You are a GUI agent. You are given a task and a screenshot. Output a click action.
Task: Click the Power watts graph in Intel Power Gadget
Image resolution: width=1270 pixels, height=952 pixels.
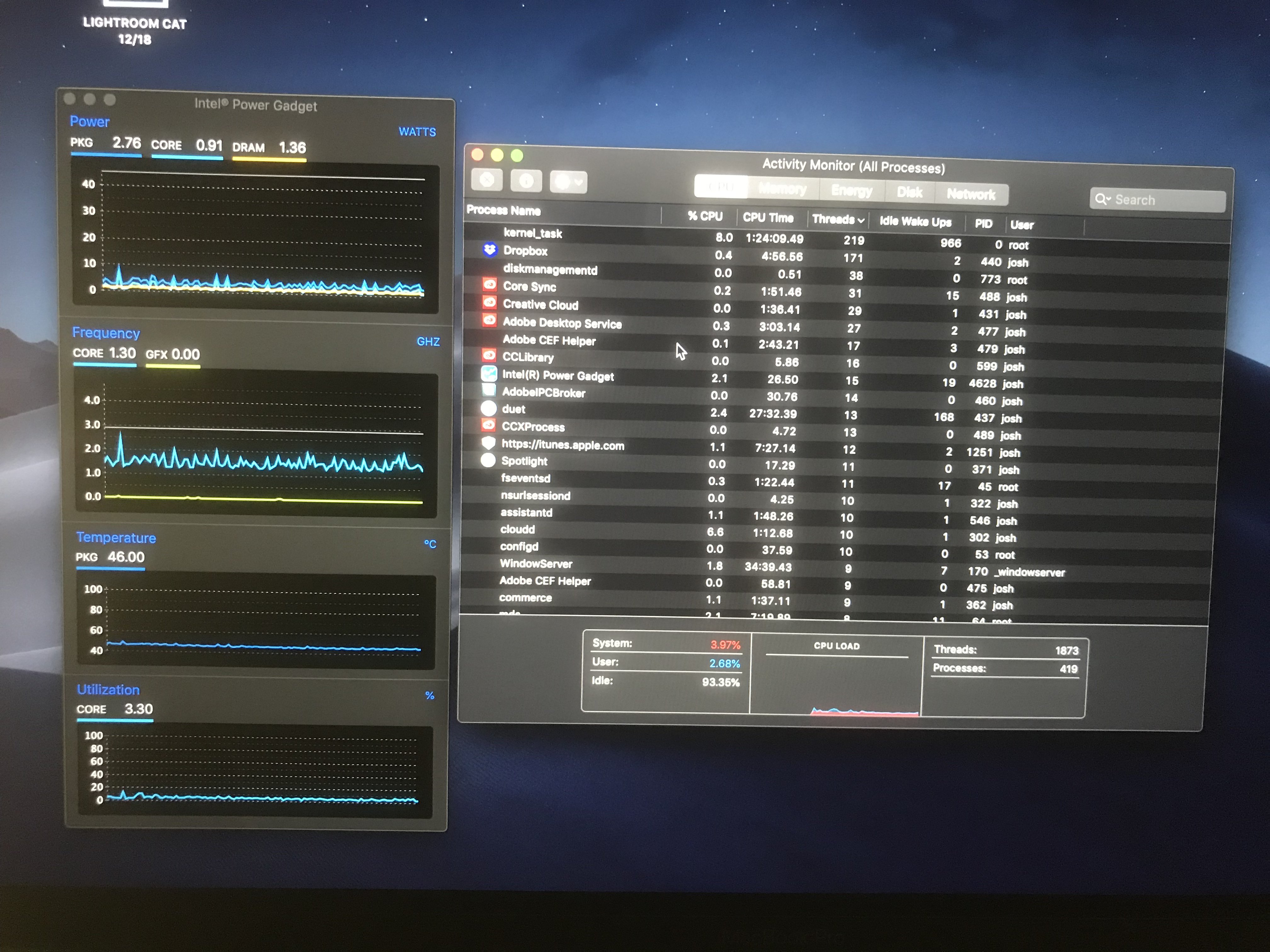coord(255,238)
